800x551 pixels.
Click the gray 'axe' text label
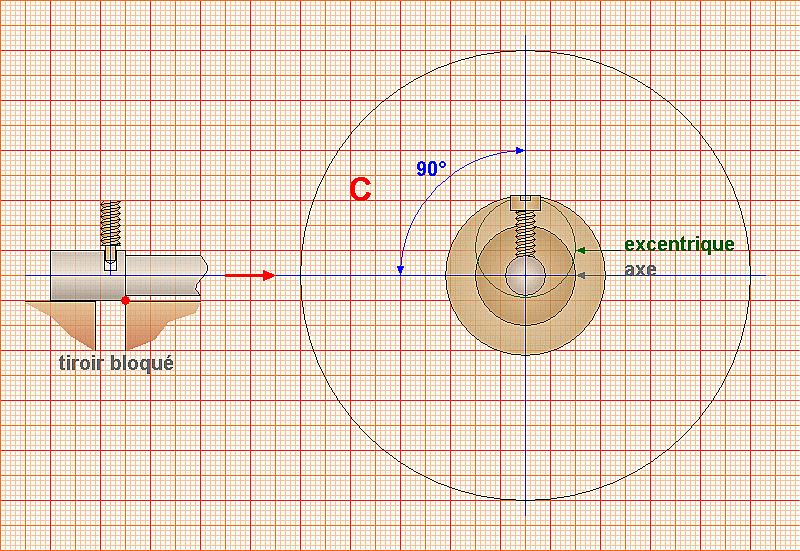point(641,269)
